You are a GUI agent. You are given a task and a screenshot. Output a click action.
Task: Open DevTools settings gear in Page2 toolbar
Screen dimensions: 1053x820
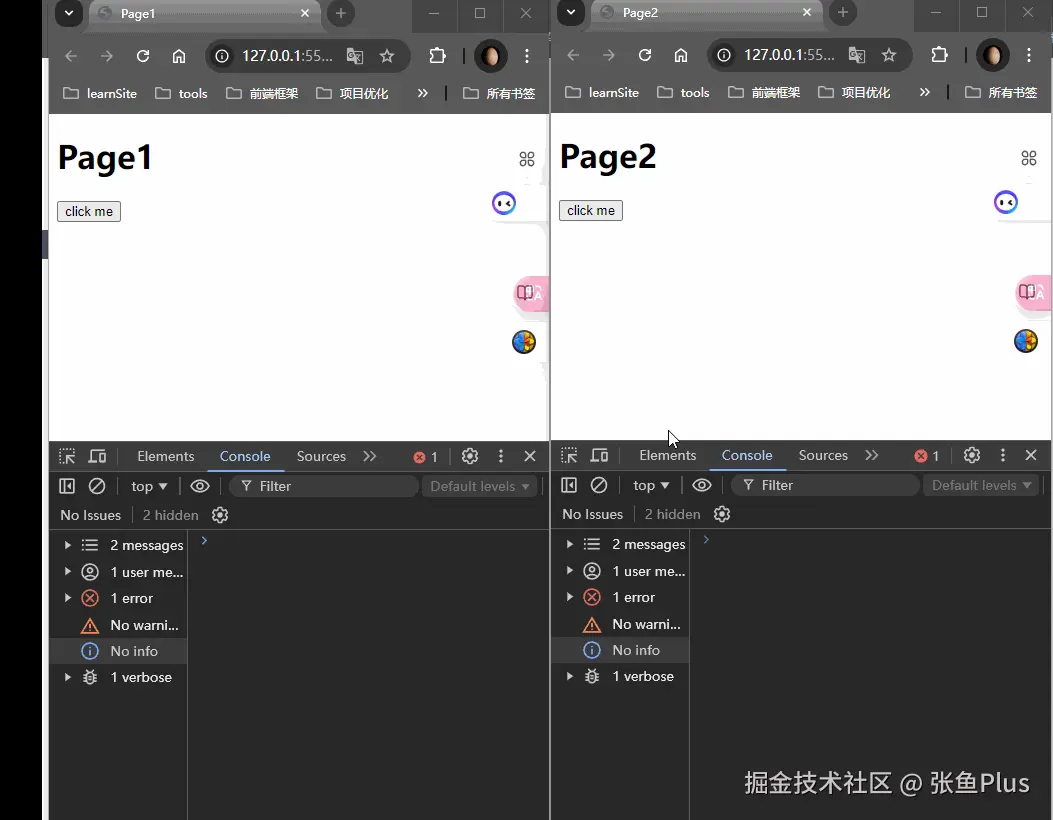(972, 455)
